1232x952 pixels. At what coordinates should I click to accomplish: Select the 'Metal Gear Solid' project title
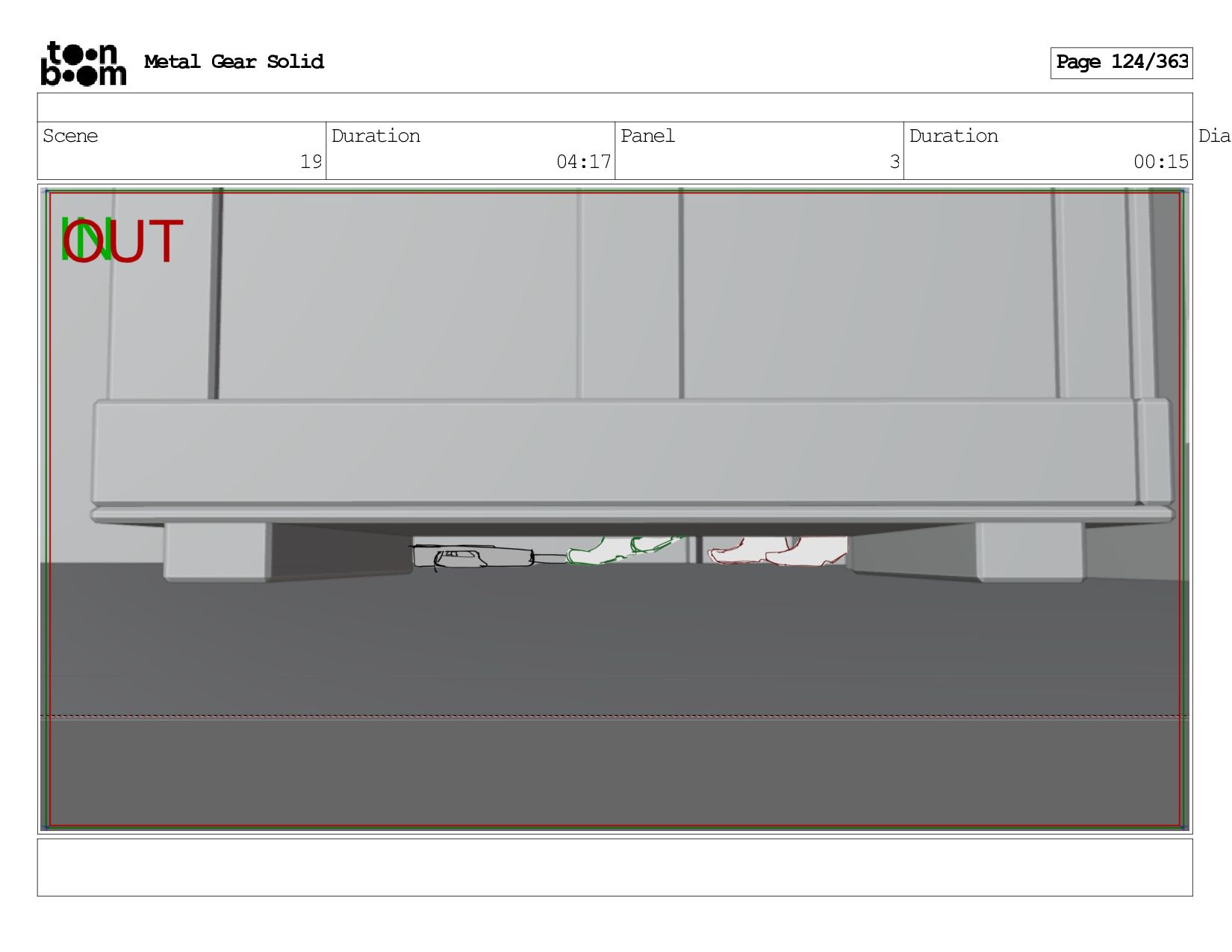(234, 62)
